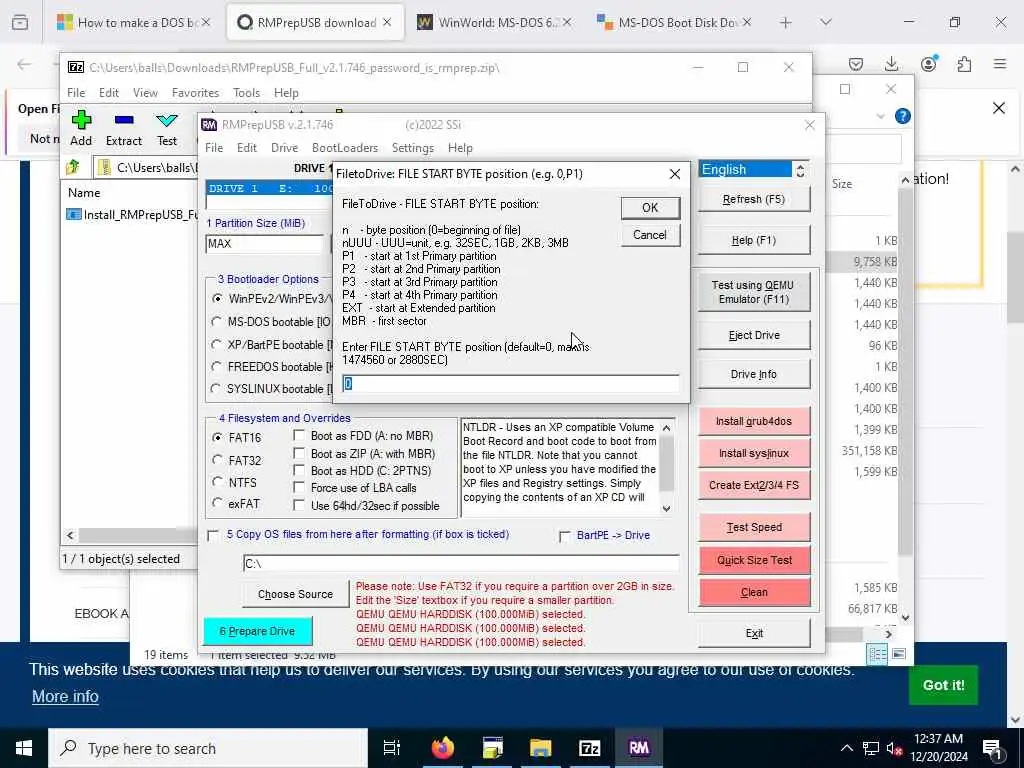Select the exFAT filesystem radio button
This screenshot has height=768, width=1024.
click(217, 504)
